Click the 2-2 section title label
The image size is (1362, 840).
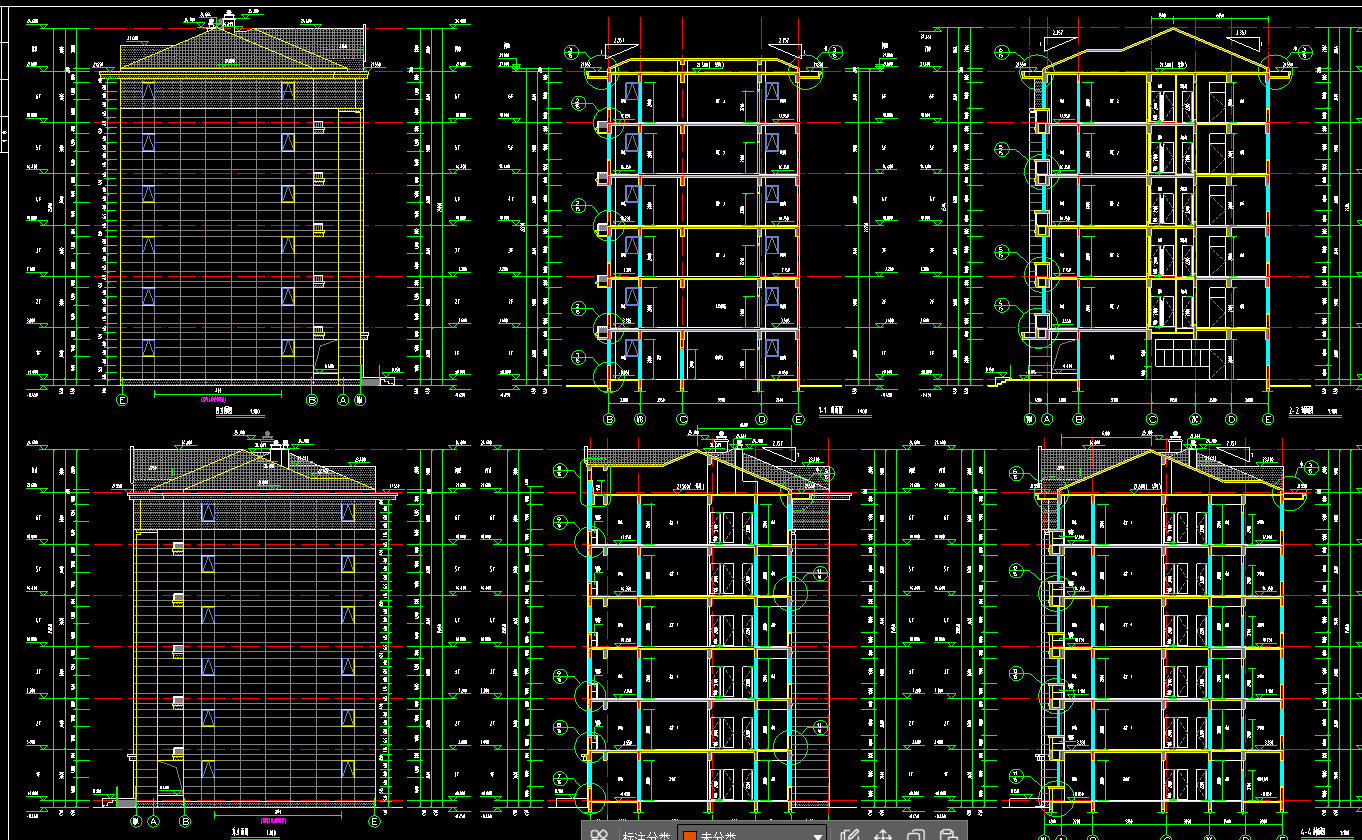tap(1302, 410)
